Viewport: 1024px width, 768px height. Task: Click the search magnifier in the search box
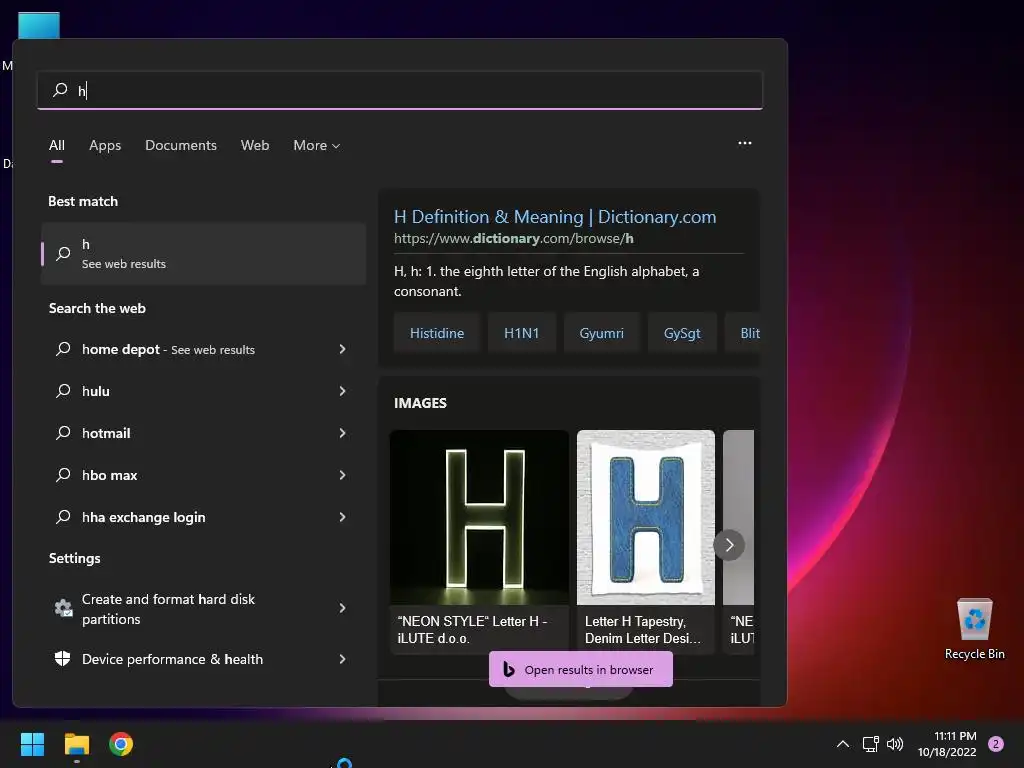[x=60, y=89]
